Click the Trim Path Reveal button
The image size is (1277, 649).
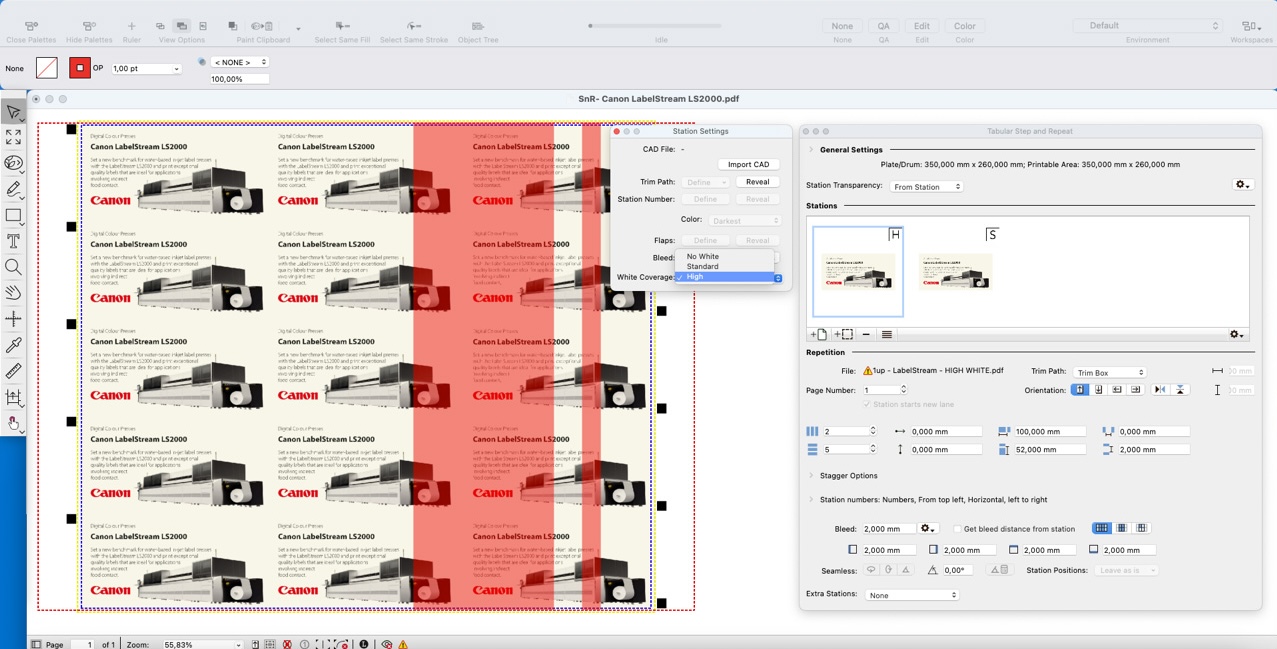[x=757, y=182]
